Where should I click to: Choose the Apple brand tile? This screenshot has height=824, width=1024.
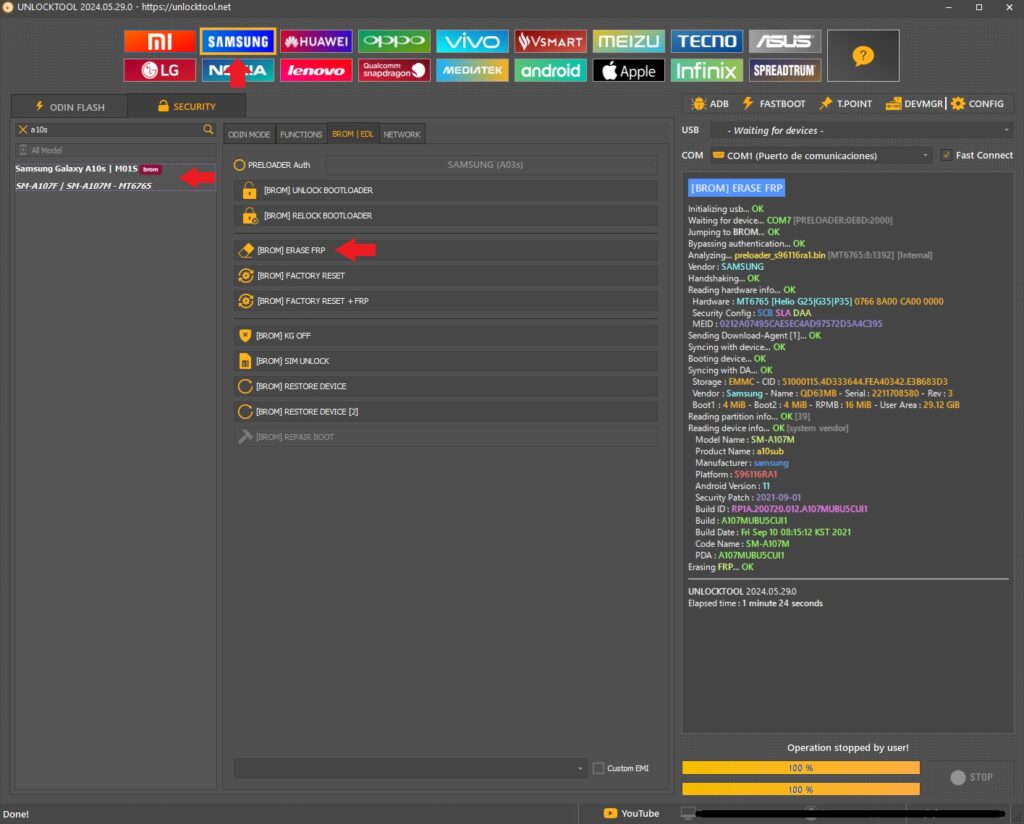(x=628, y=70)
